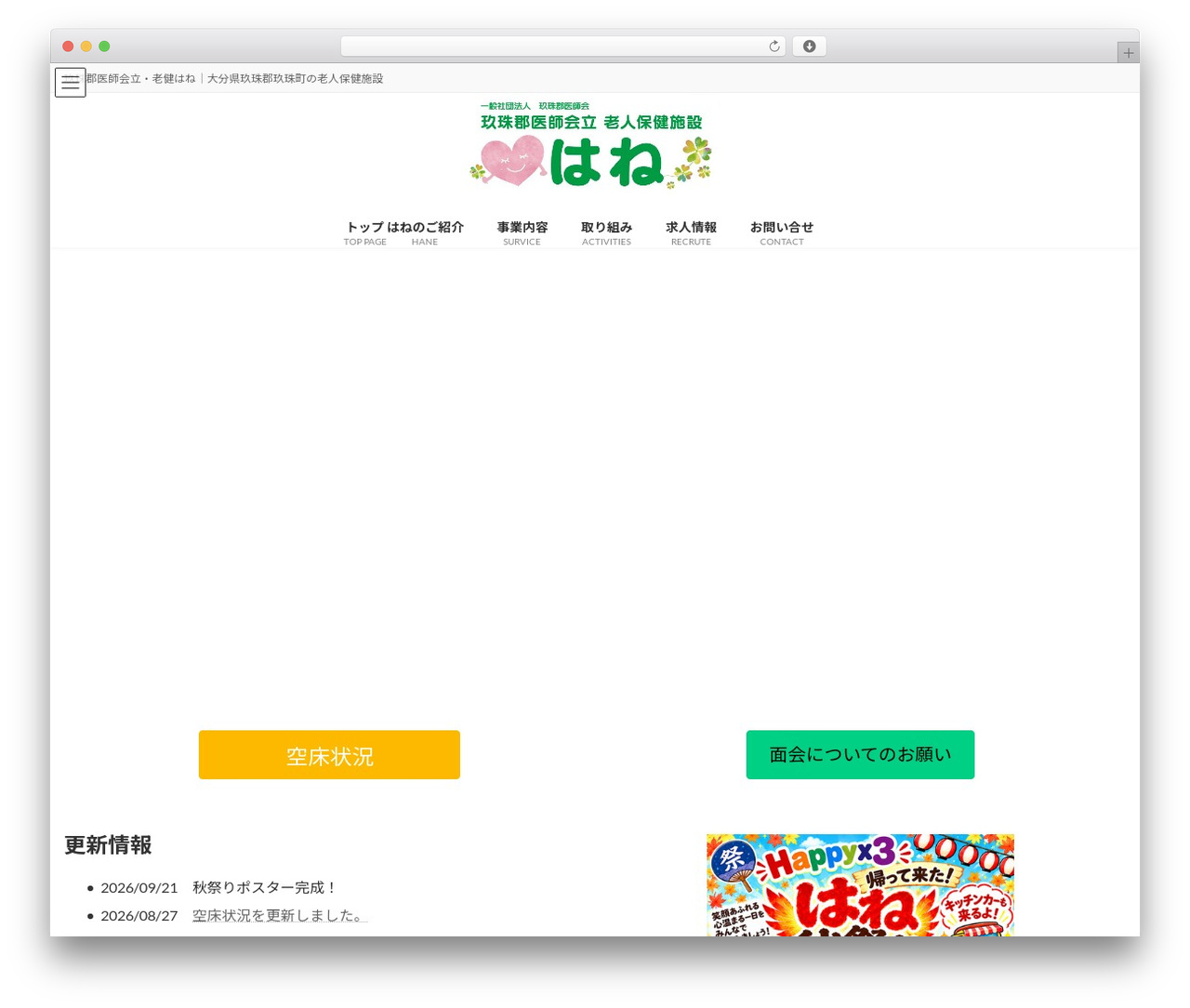Click the 更新情報 heading
1190x1008 pixels.
tap(108, 845)
